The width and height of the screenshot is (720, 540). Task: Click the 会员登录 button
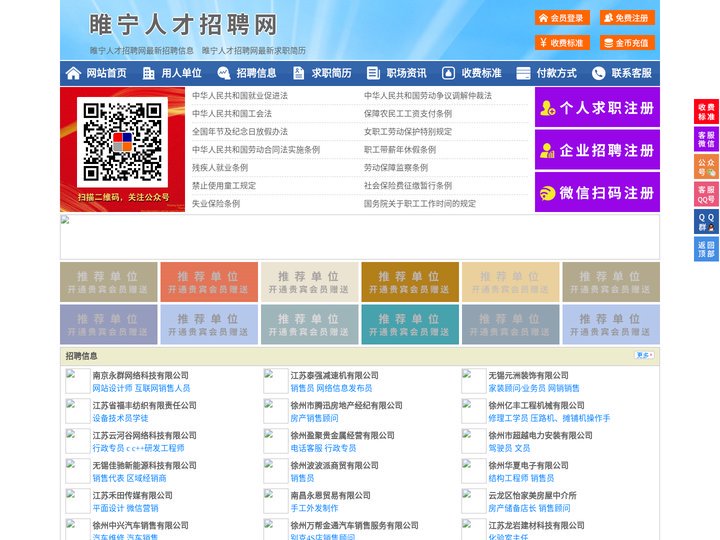[562, 18]
